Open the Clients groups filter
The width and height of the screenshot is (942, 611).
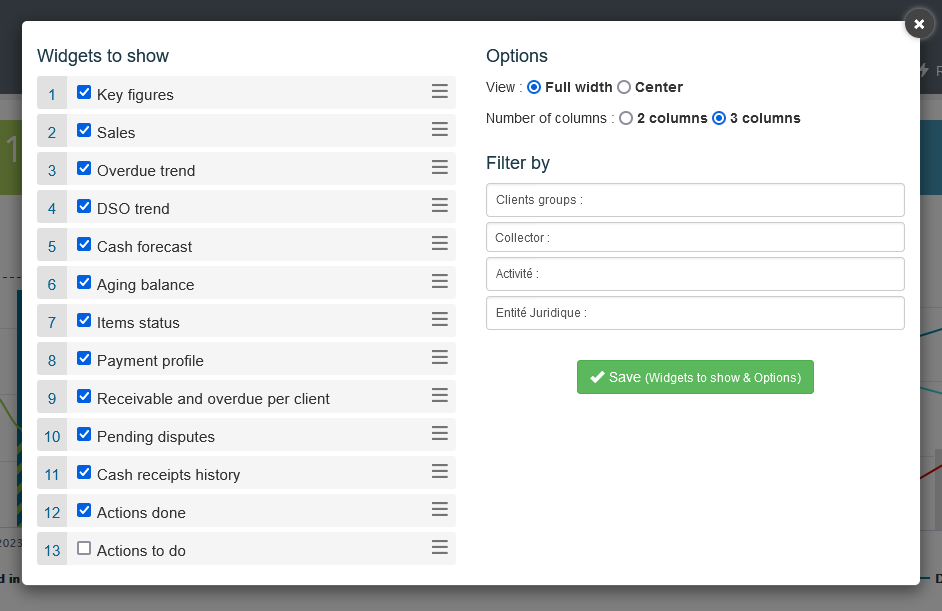point(695,200)
